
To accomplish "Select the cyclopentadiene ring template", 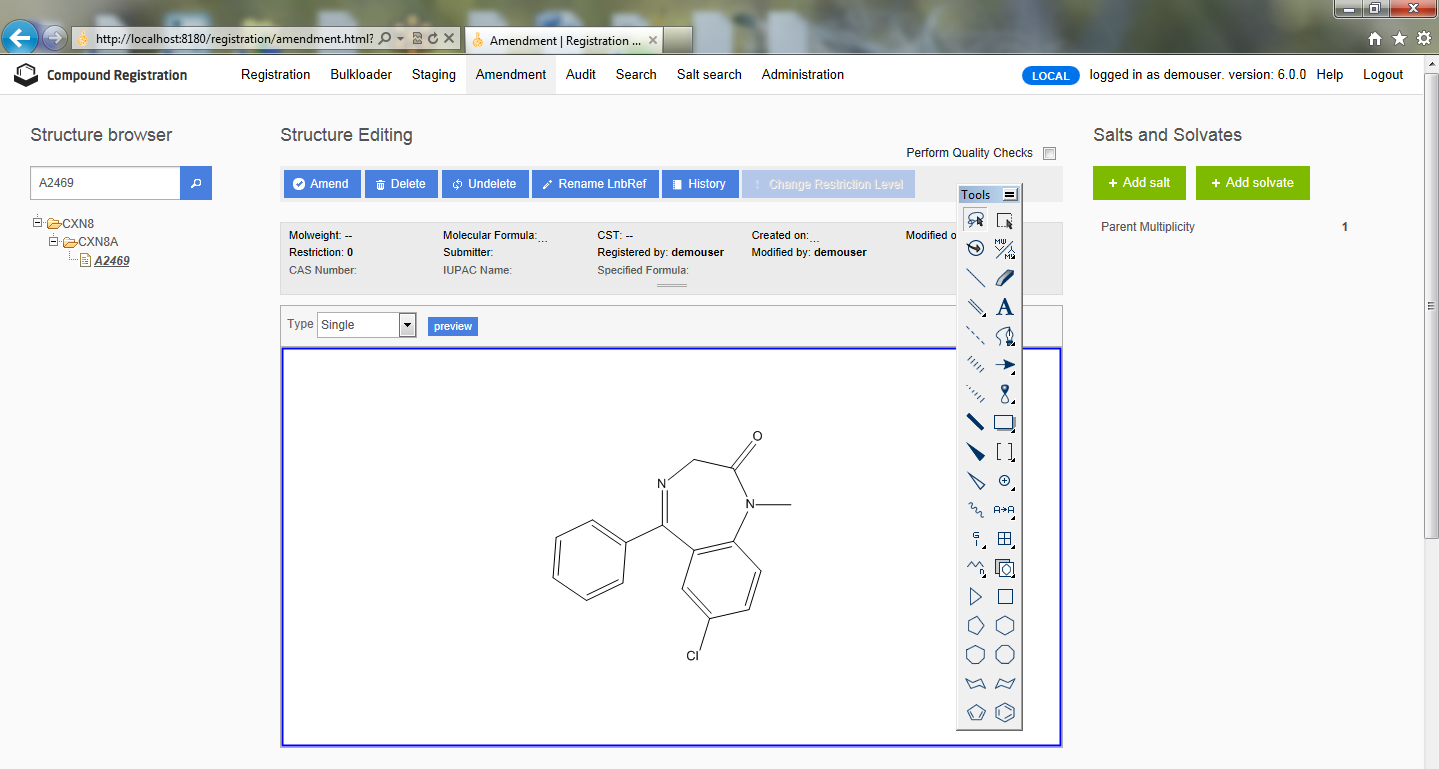I will click(x=975, y=712).
